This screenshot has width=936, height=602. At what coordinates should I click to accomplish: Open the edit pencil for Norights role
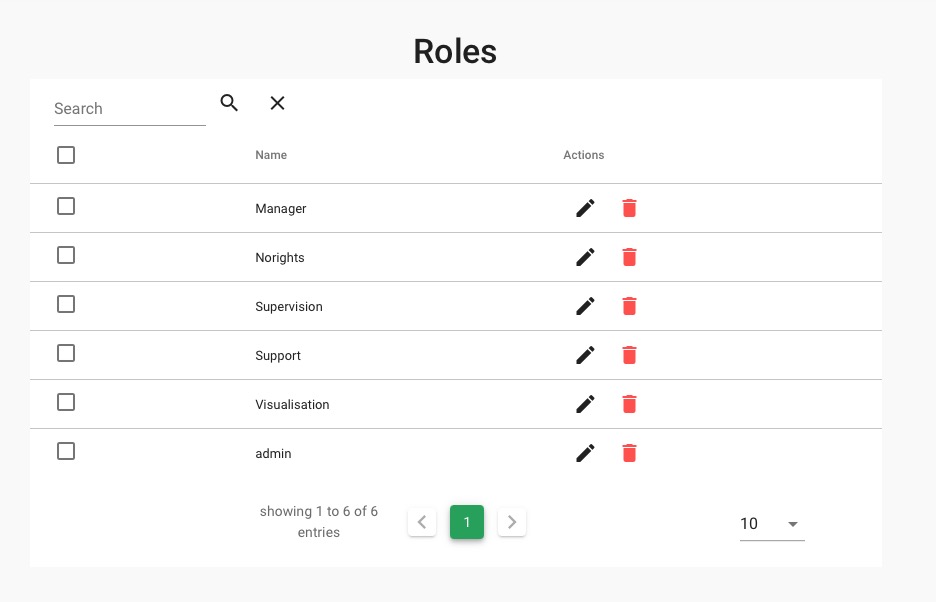coord(585,257)
